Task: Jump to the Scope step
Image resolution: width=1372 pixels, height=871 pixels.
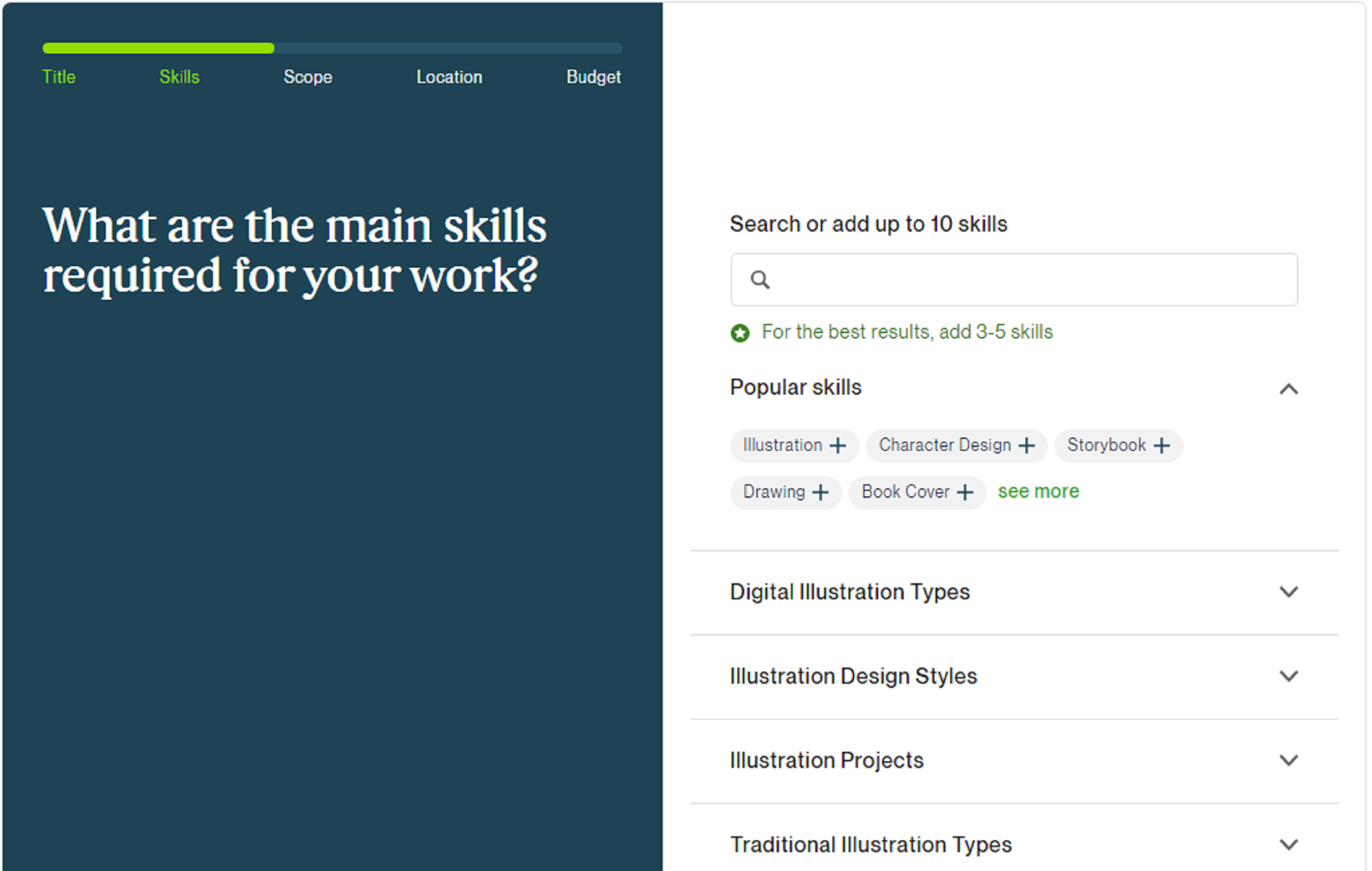Action: (308, 77)
